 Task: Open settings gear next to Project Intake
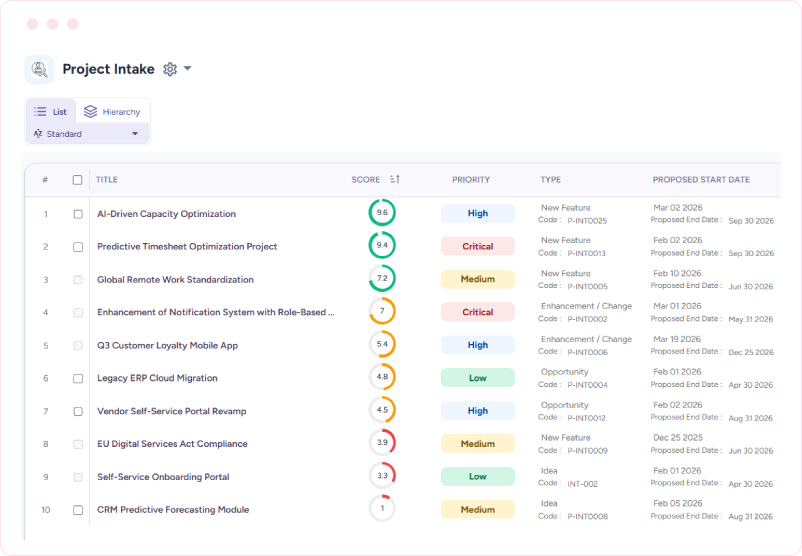coord(170,69)
